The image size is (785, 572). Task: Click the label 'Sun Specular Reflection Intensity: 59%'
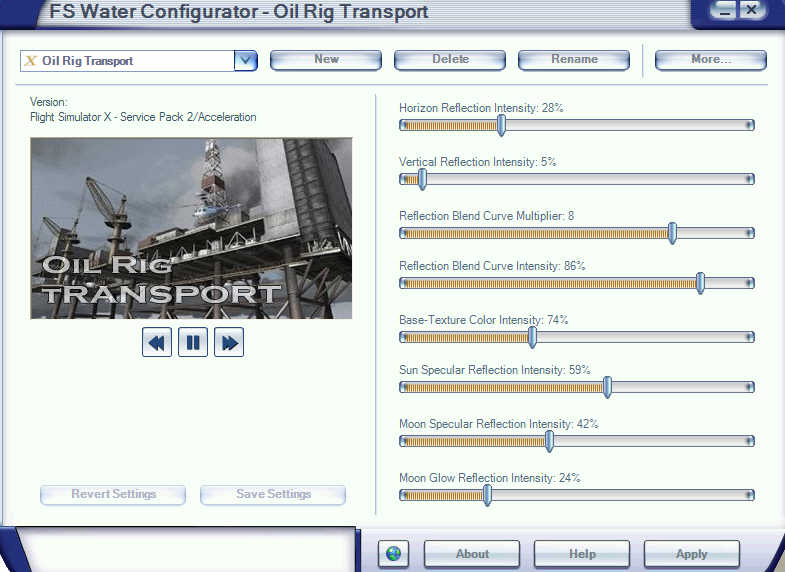pos(495,370)
